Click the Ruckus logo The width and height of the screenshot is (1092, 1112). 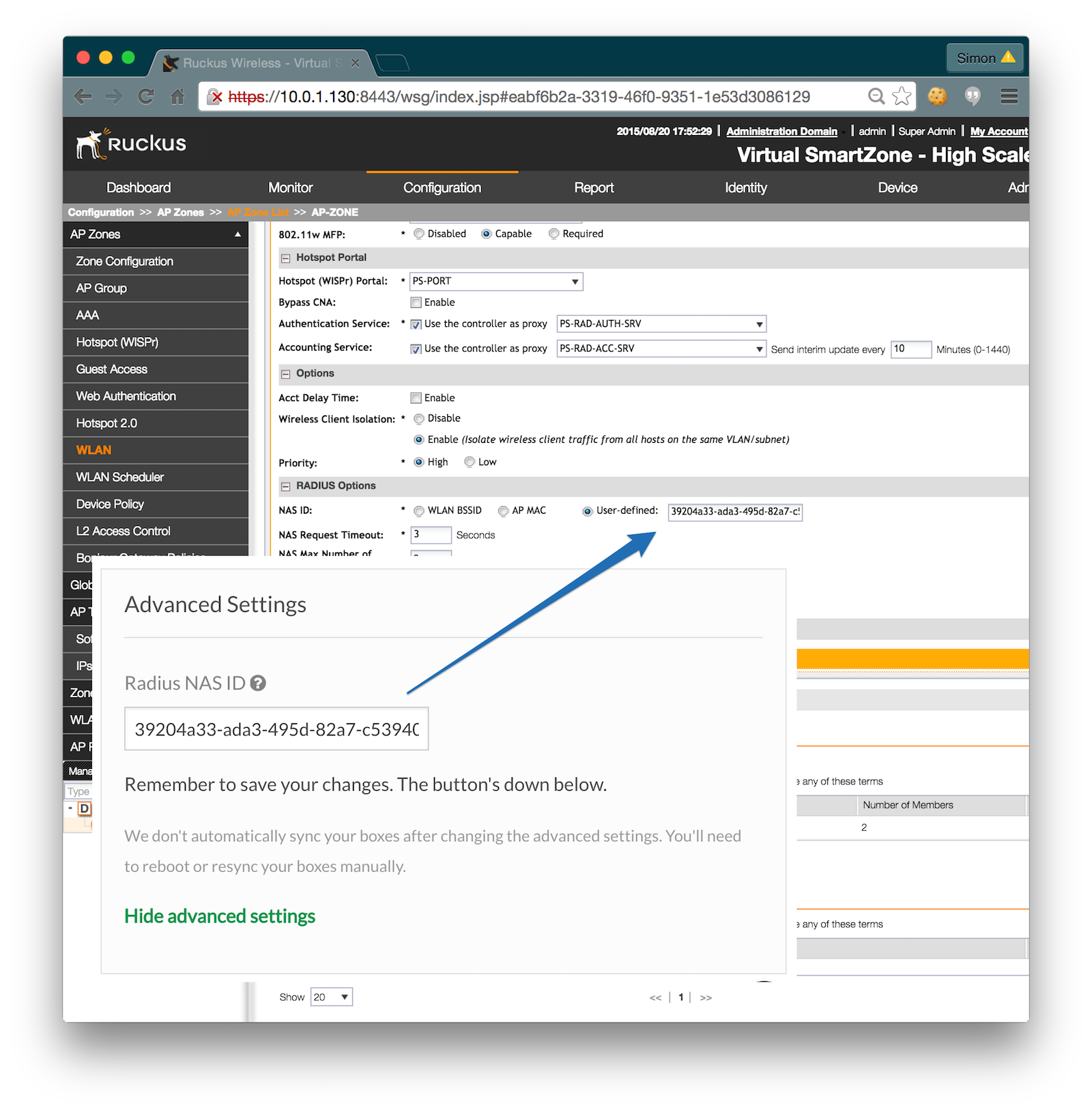pos(131,143)
